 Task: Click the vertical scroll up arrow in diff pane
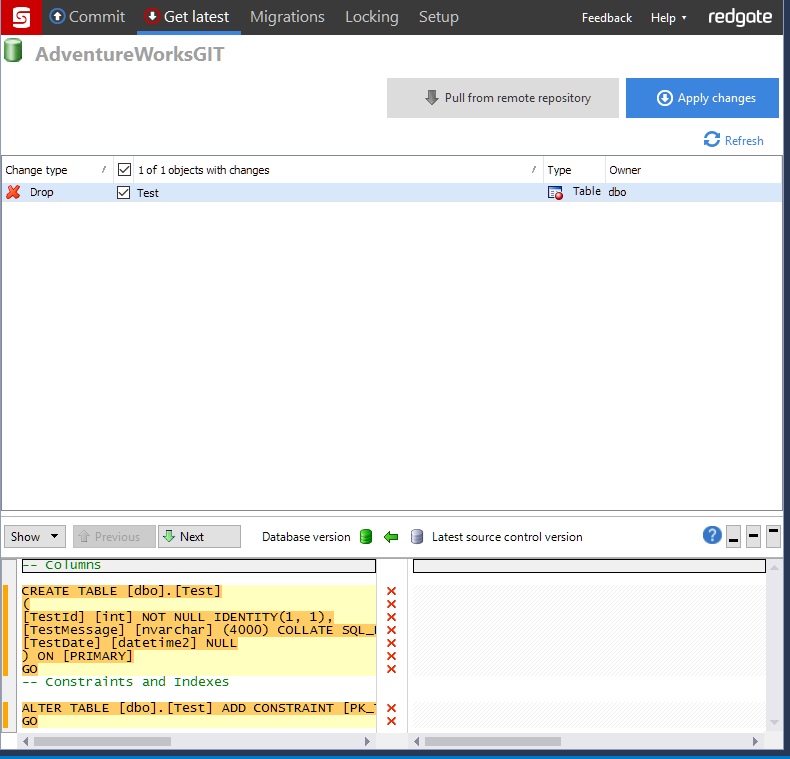tap(774, 568)
